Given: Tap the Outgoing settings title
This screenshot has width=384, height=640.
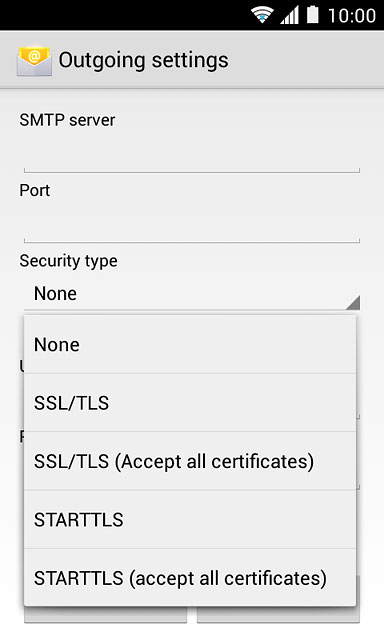Looking at the screenshot, I should (x=144, y=61).
